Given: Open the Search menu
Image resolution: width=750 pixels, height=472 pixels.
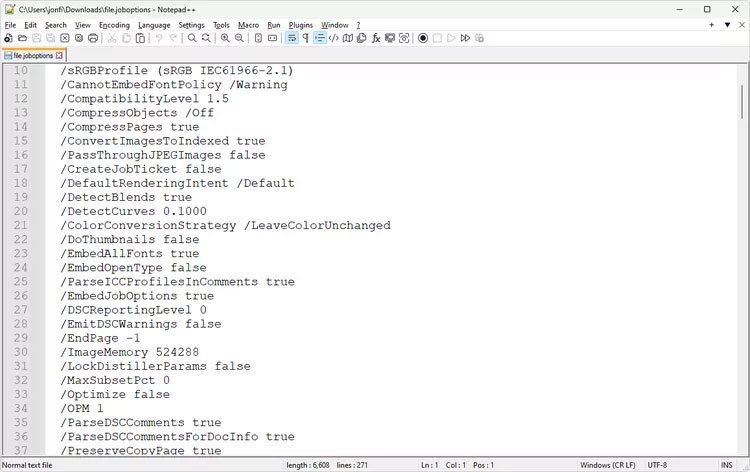Looking at the screenshot, I should point(56,25).
